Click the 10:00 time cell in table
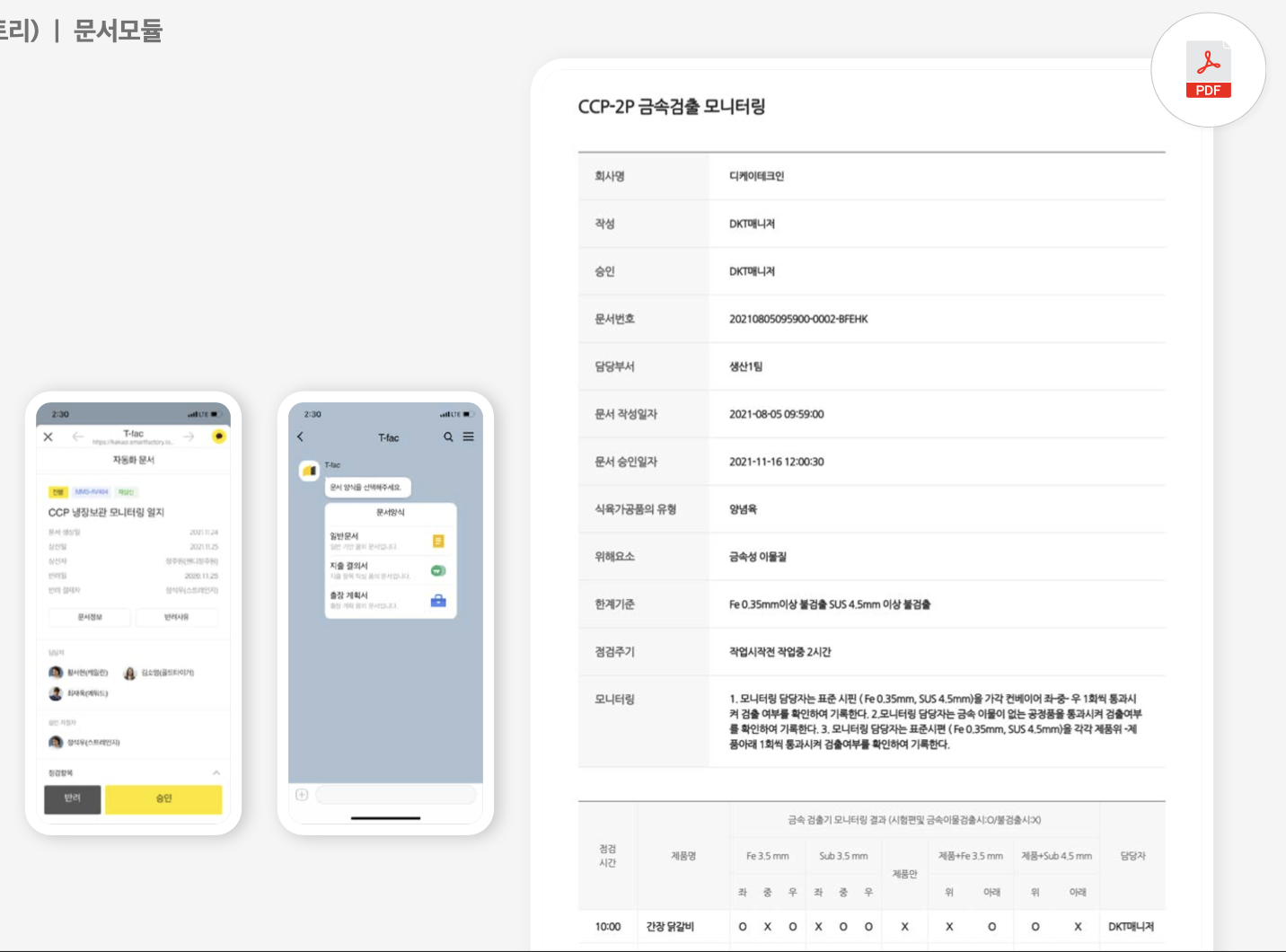This screenshot has height=952, width=1286. pos(607,926)
